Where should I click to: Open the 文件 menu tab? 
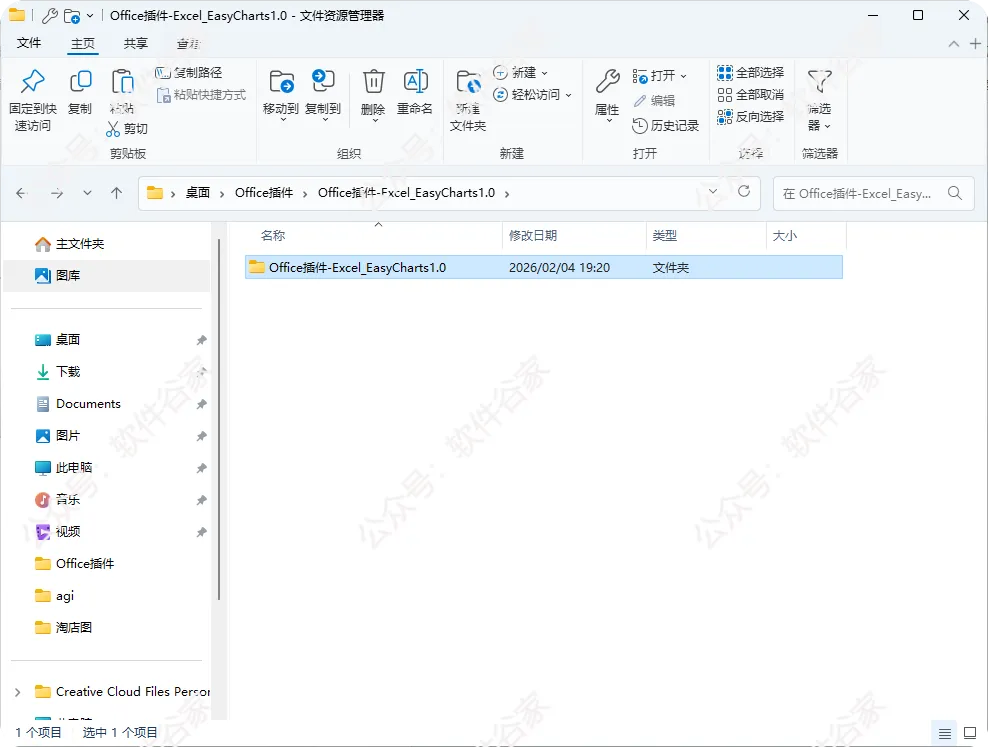(29, 43)
